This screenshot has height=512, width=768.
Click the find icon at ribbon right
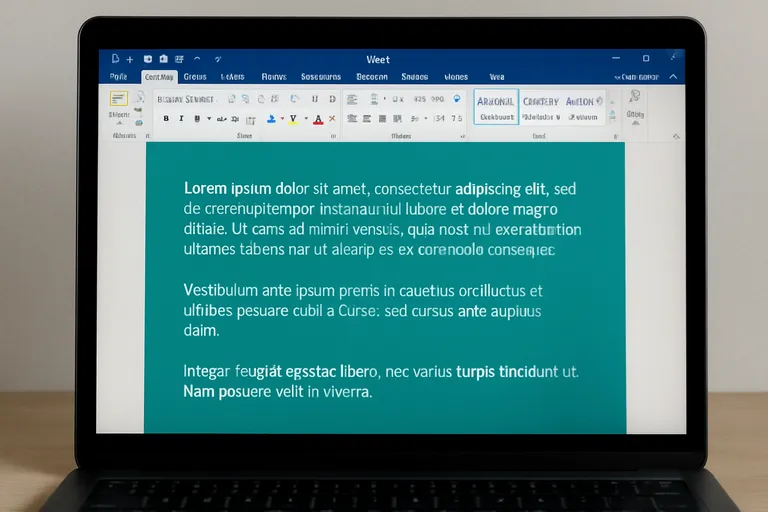(x=635, y=96)
